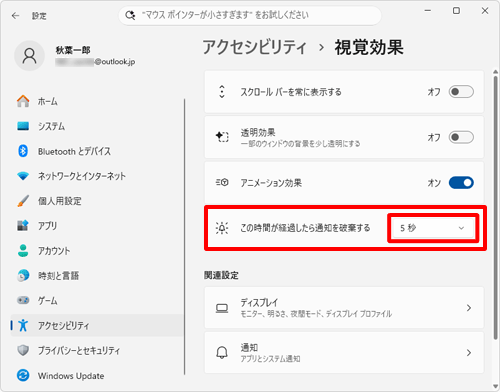Click the user profile avatar
Image resolution: width=500 pixels, height=392 pixels.
[29, 56]
